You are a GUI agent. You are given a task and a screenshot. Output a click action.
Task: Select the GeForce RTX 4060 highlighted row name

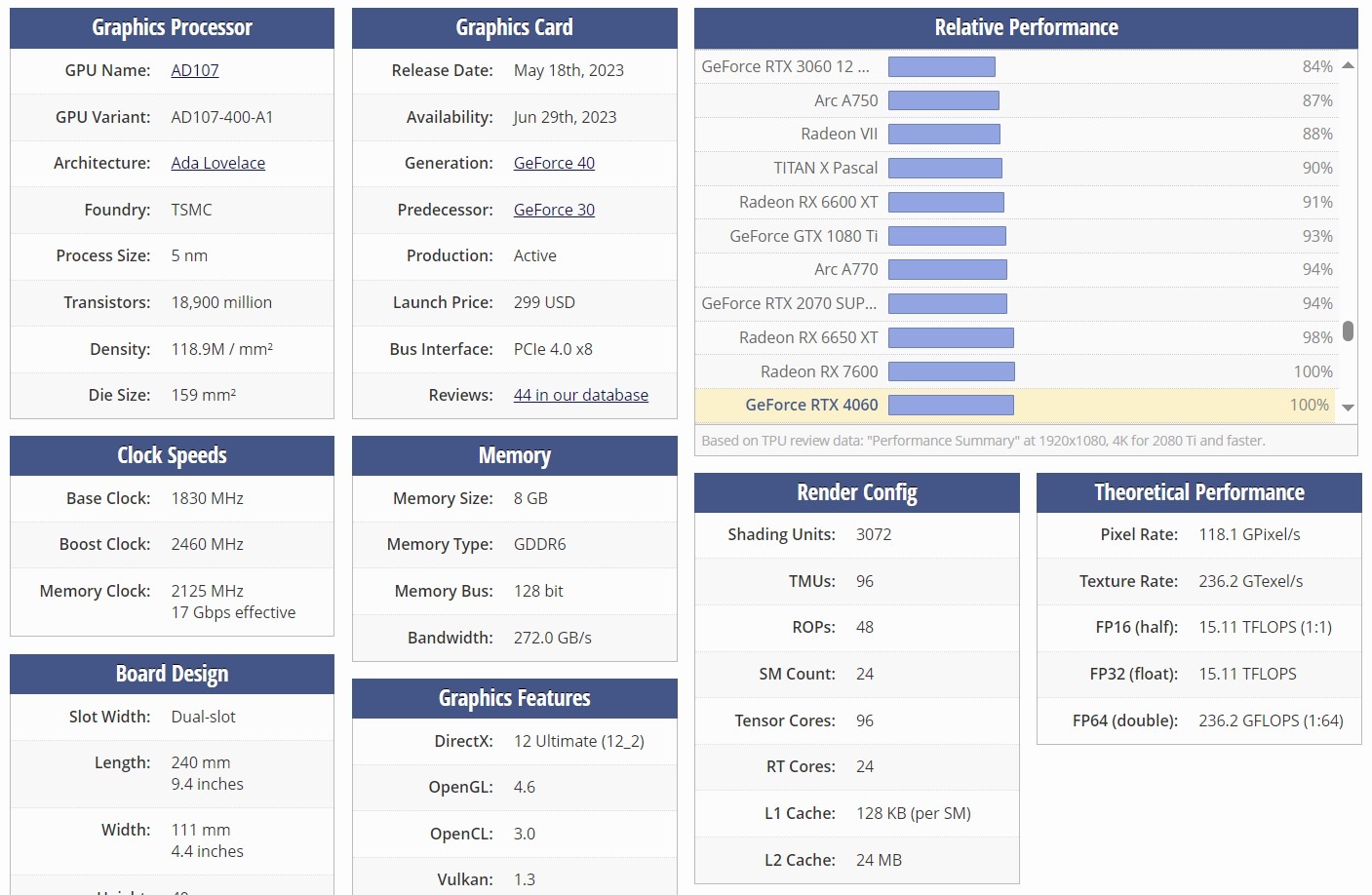pyautogui.click(x=811, y=405)
